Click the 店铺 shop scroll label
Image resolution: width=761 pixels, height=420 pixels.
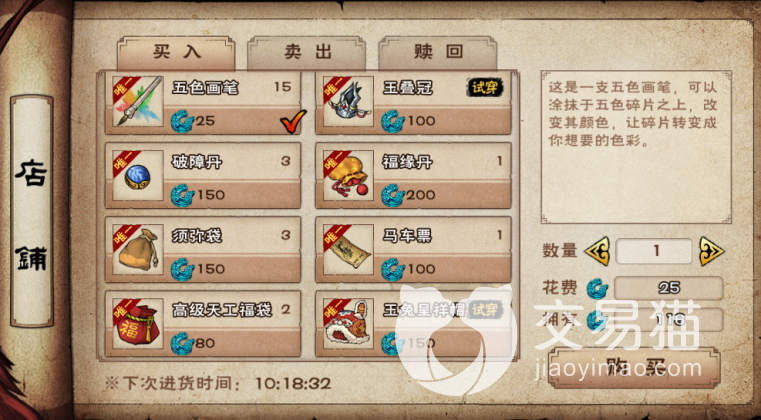tap(32, 211)
